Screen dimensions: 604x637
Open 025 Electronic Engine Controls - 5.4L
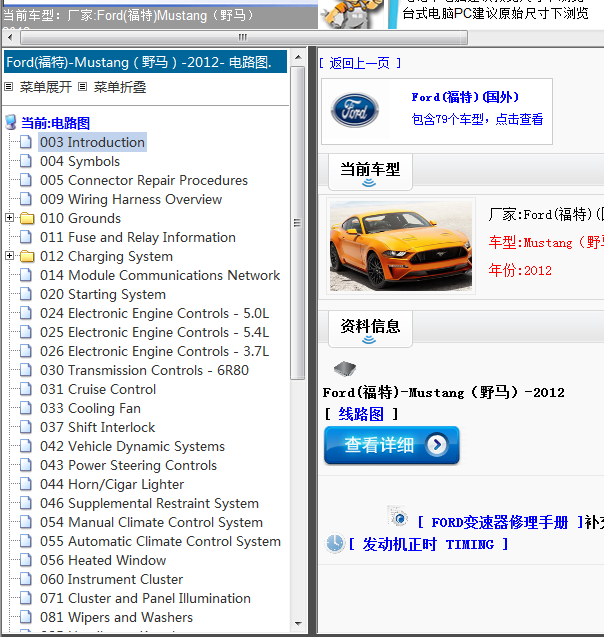[x=154, y=332]
